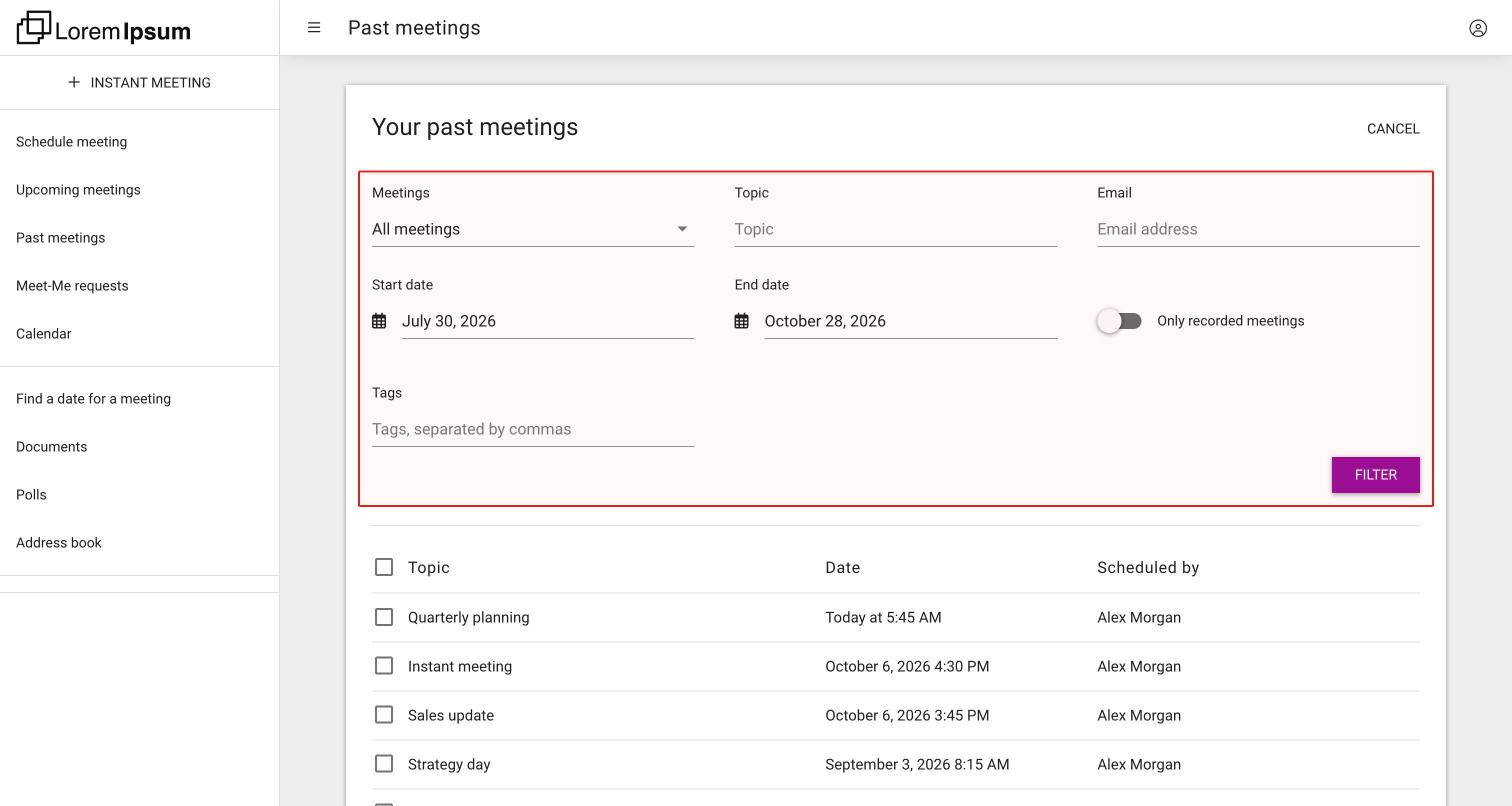Click date Today at 5:45 AM
Viewport: 1512px width, 806px height.
pyautogui.click(x=883, y=617)
